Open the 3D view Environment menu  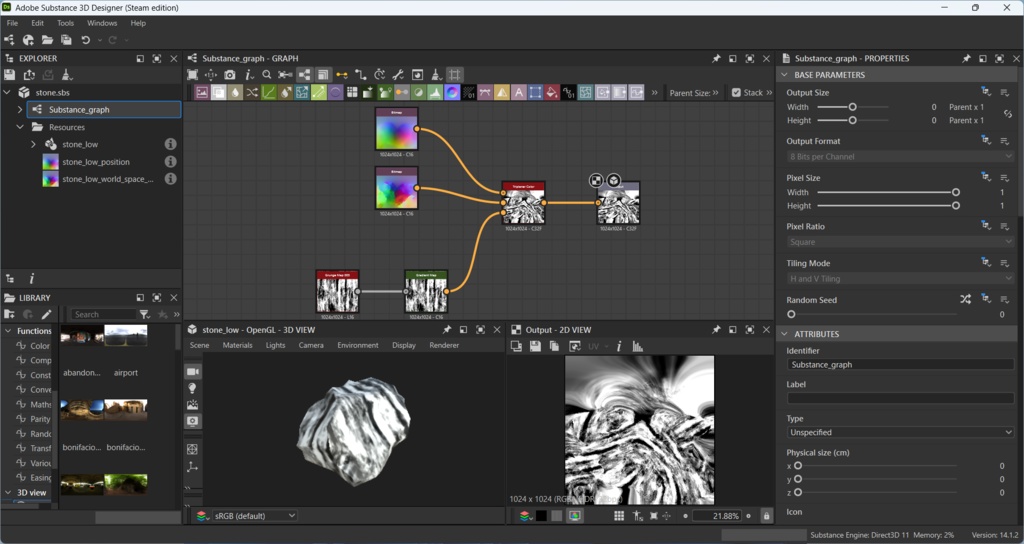point(357,345)
